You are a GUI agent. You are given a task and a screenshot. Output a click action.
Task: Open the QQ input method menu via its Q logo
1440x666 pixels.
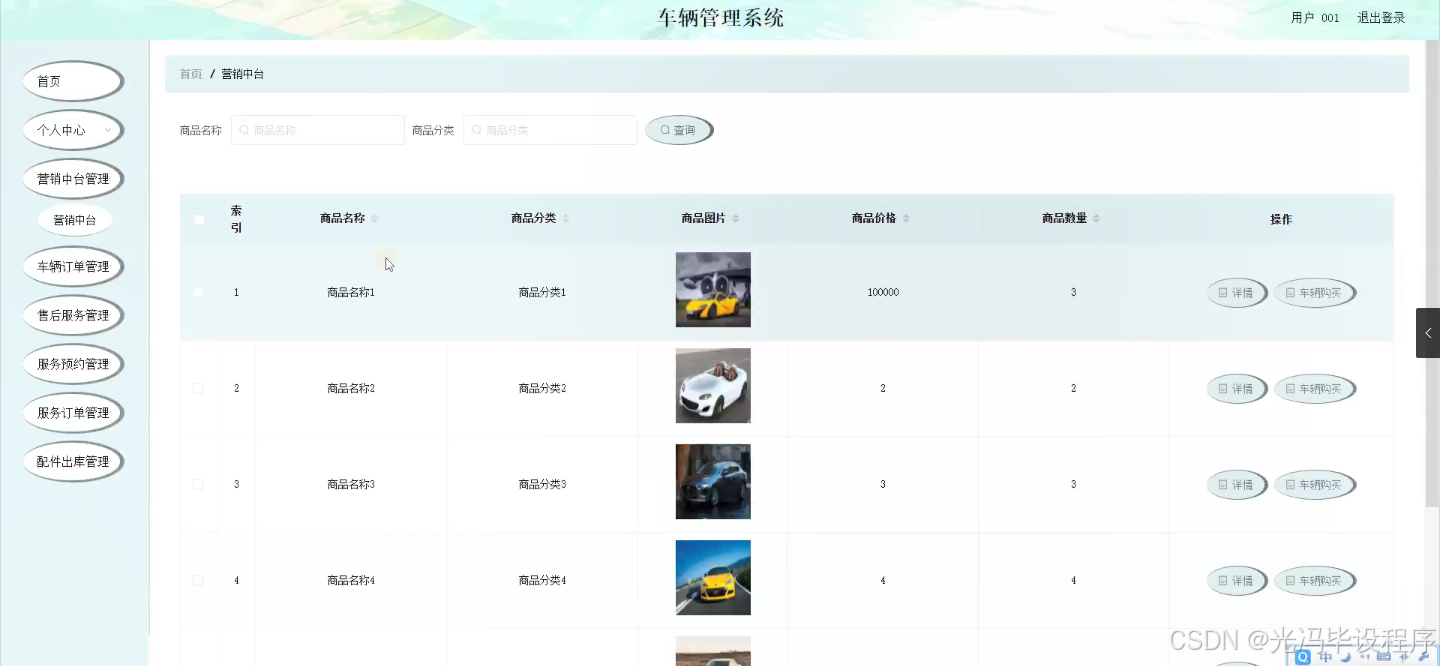click(1302, 657)
